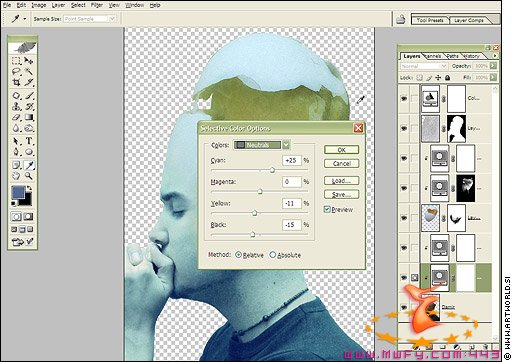The width and height of the screenshot is (512, 362).
Task: Open the Sample Size dropdown
Action: [90, 19]
